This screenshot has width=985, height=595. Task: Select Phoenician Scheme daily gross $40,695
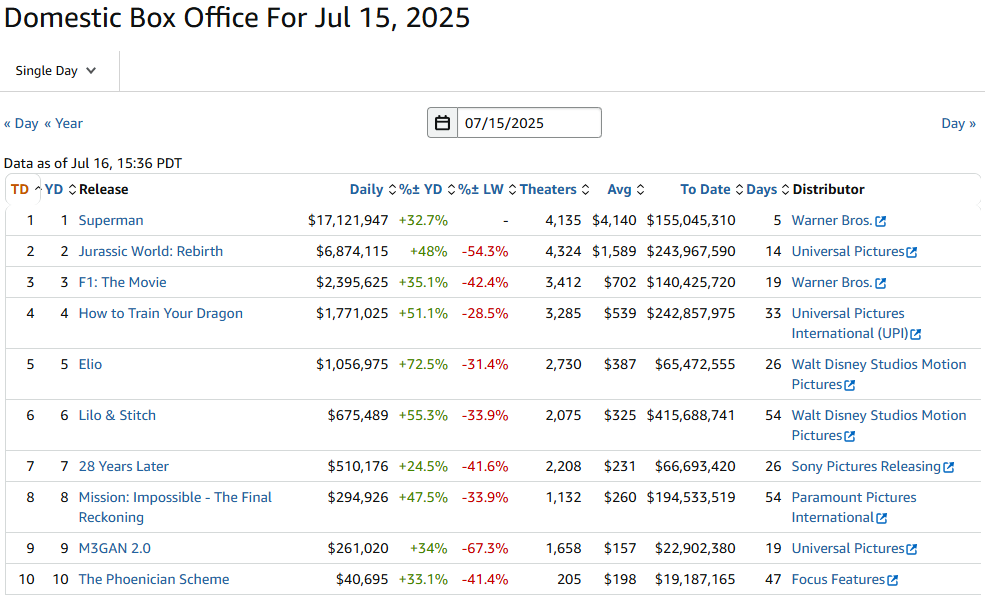coord(362,579)
